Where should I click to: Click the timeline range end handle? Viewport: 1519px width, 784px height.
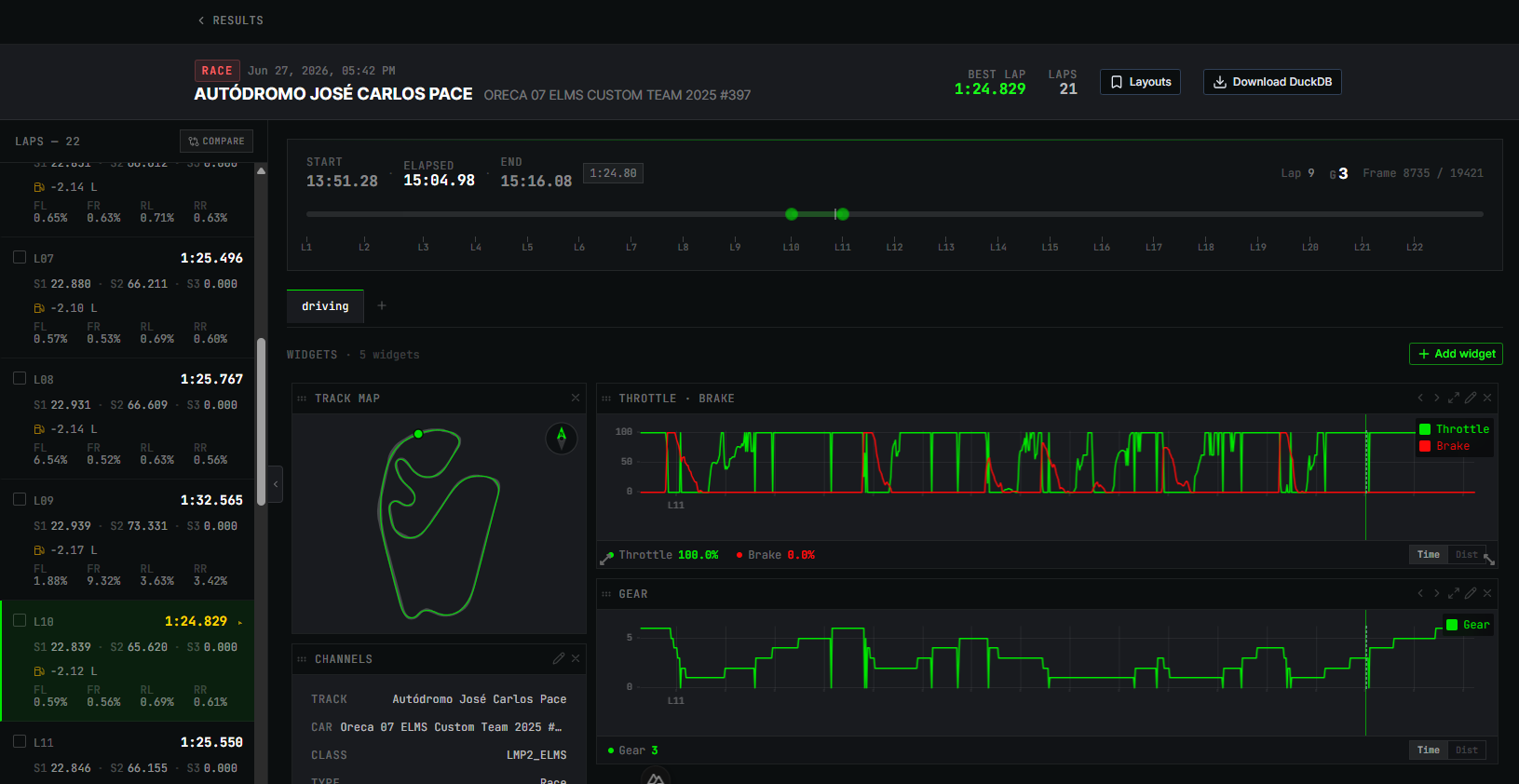point(843,214)
